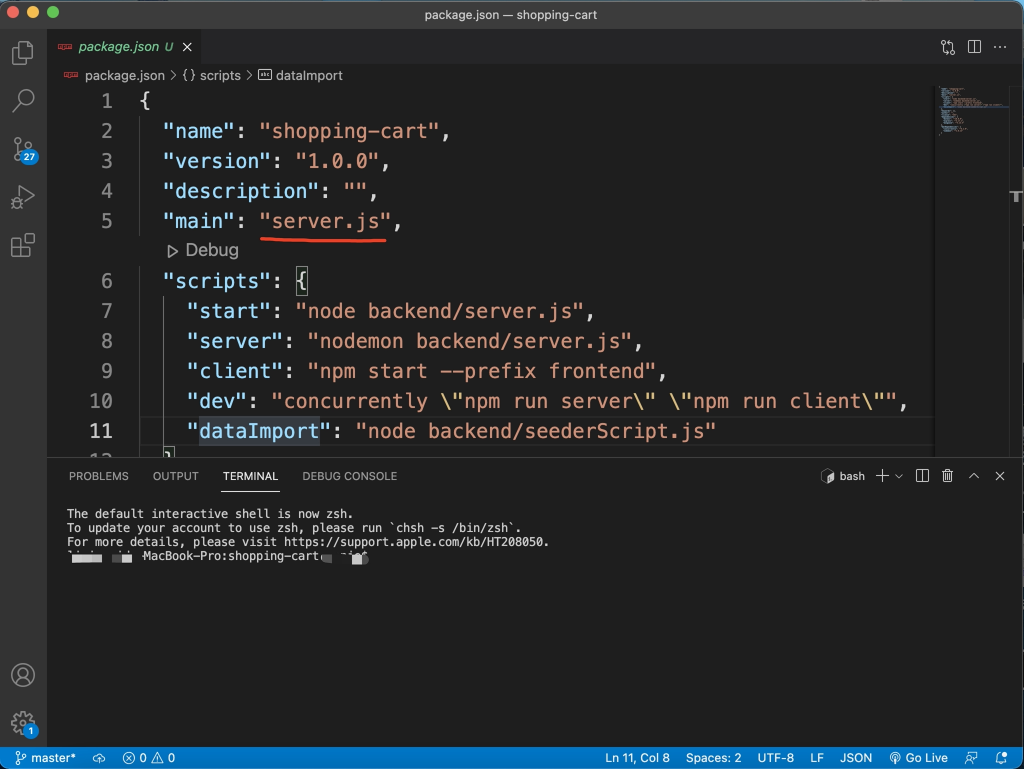
Task: Maximize the panel with the up chevron
Action: 974,476
